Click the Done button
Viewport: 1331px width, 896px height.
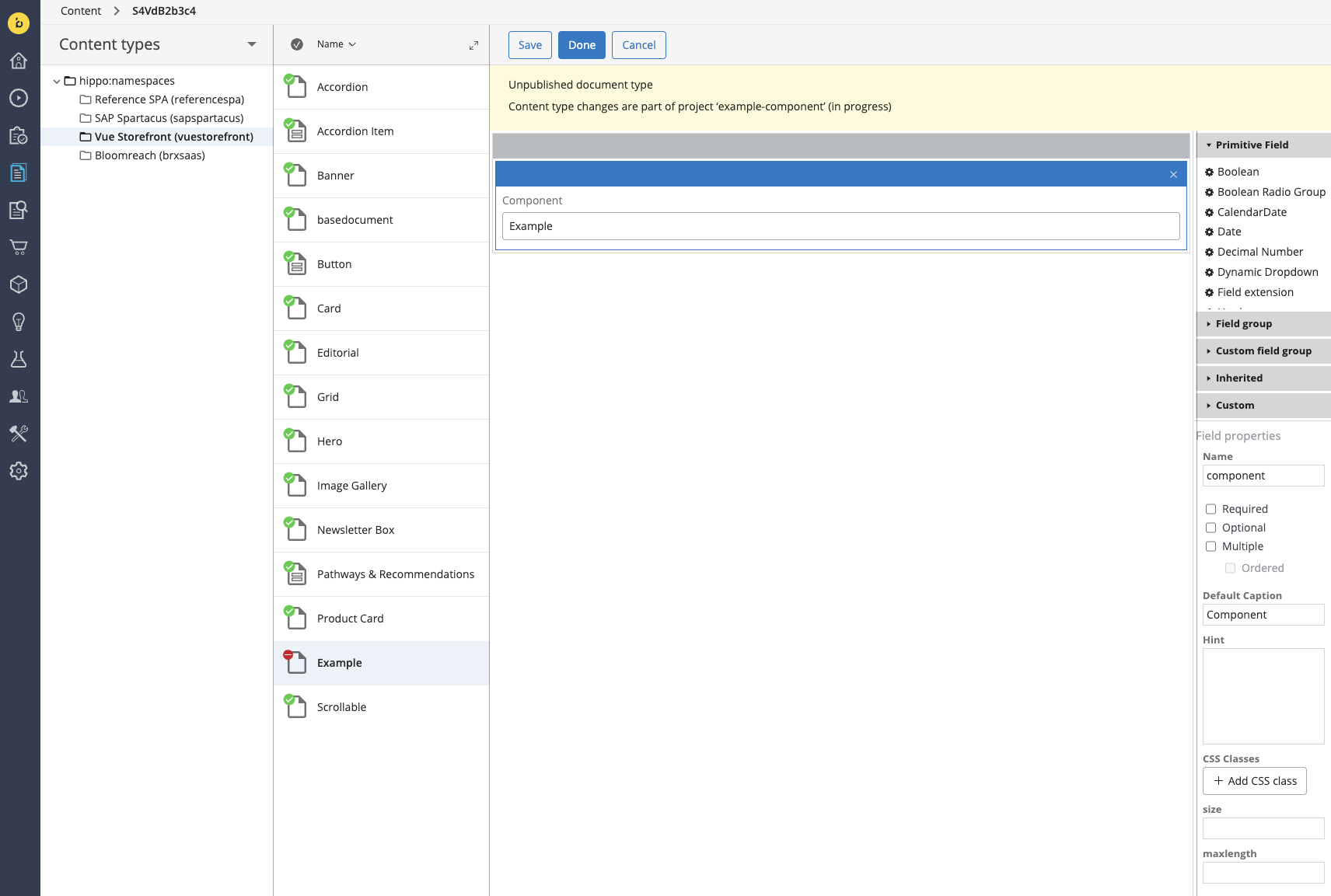click(582, 45)
